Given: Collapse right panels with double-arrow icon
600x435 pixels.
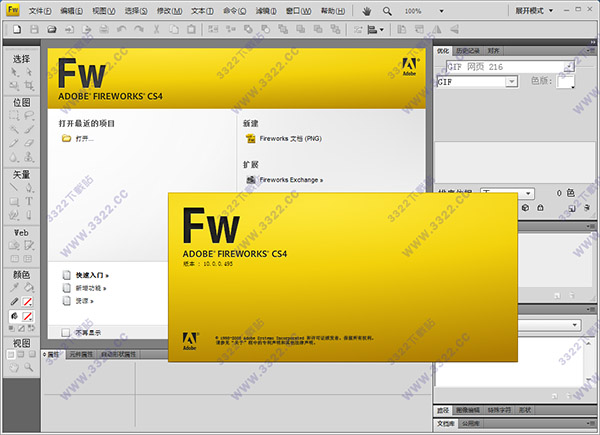Looking at the screenshot, I should point(593,42).
